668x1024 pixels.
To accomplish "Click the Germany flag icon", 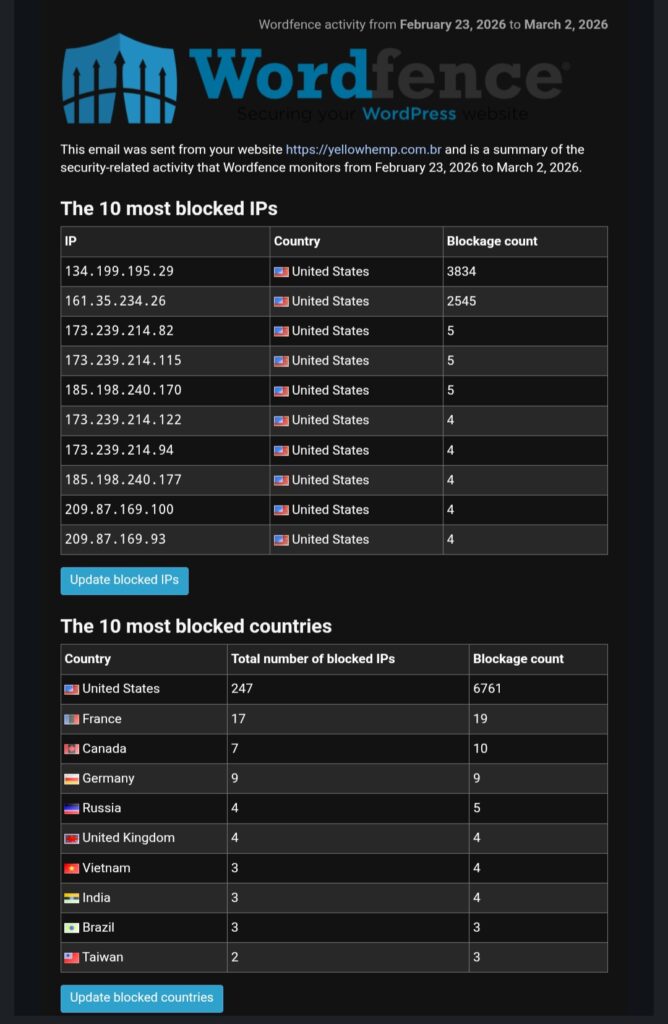I will pos(71,779).
